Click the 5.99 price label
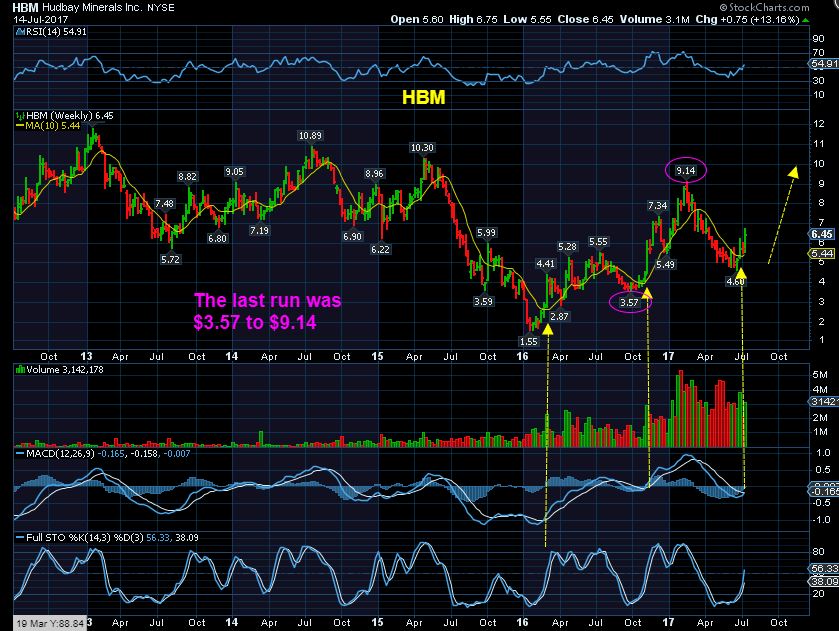The width and height of the screenshot is (839, 631). point(486,233)
